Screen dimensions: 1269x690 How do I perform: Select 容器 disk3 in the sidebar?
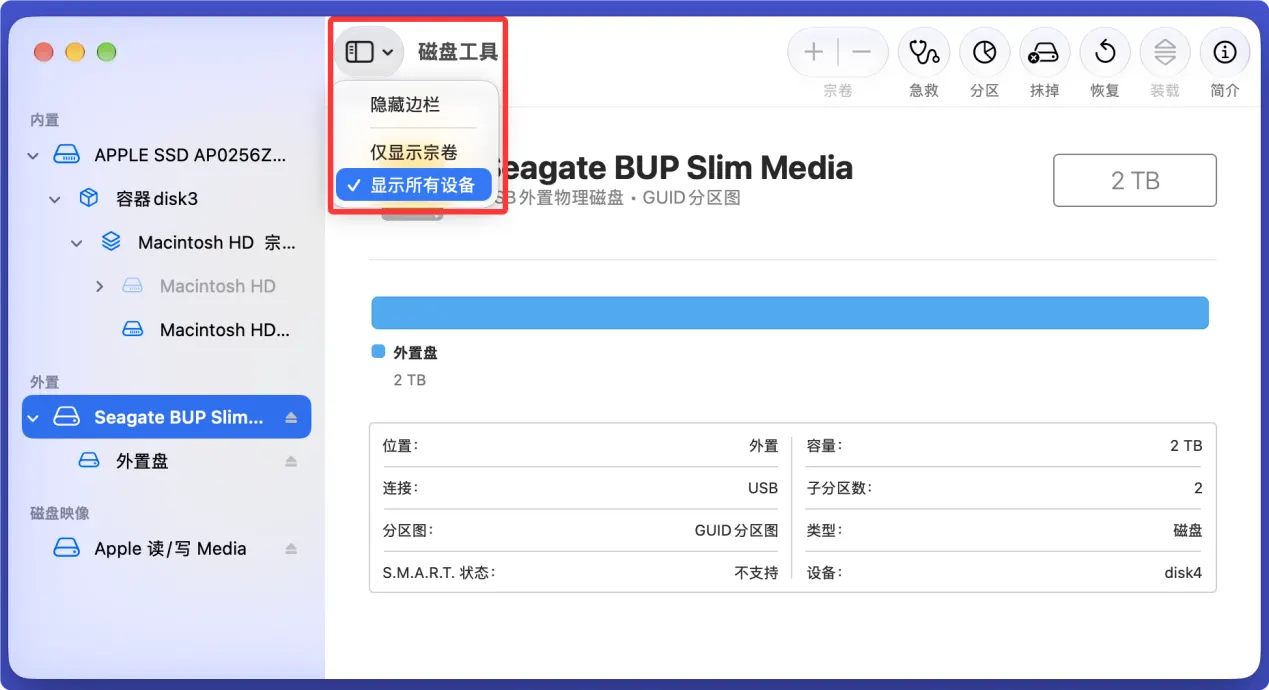tap(167, 199)
